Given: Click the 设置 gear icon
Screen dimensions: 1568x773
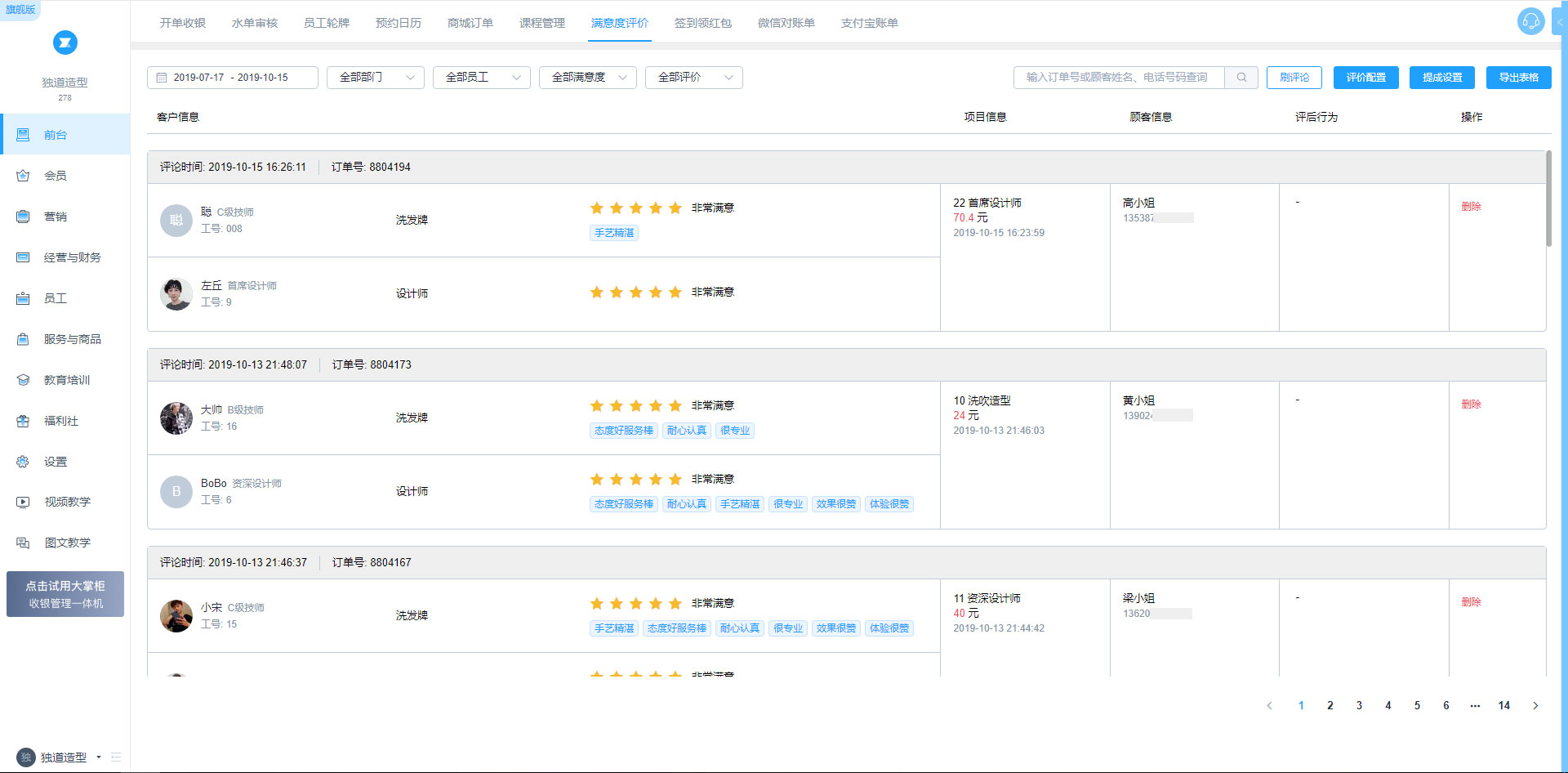Looking at the screenshot, I should [23, 462].
